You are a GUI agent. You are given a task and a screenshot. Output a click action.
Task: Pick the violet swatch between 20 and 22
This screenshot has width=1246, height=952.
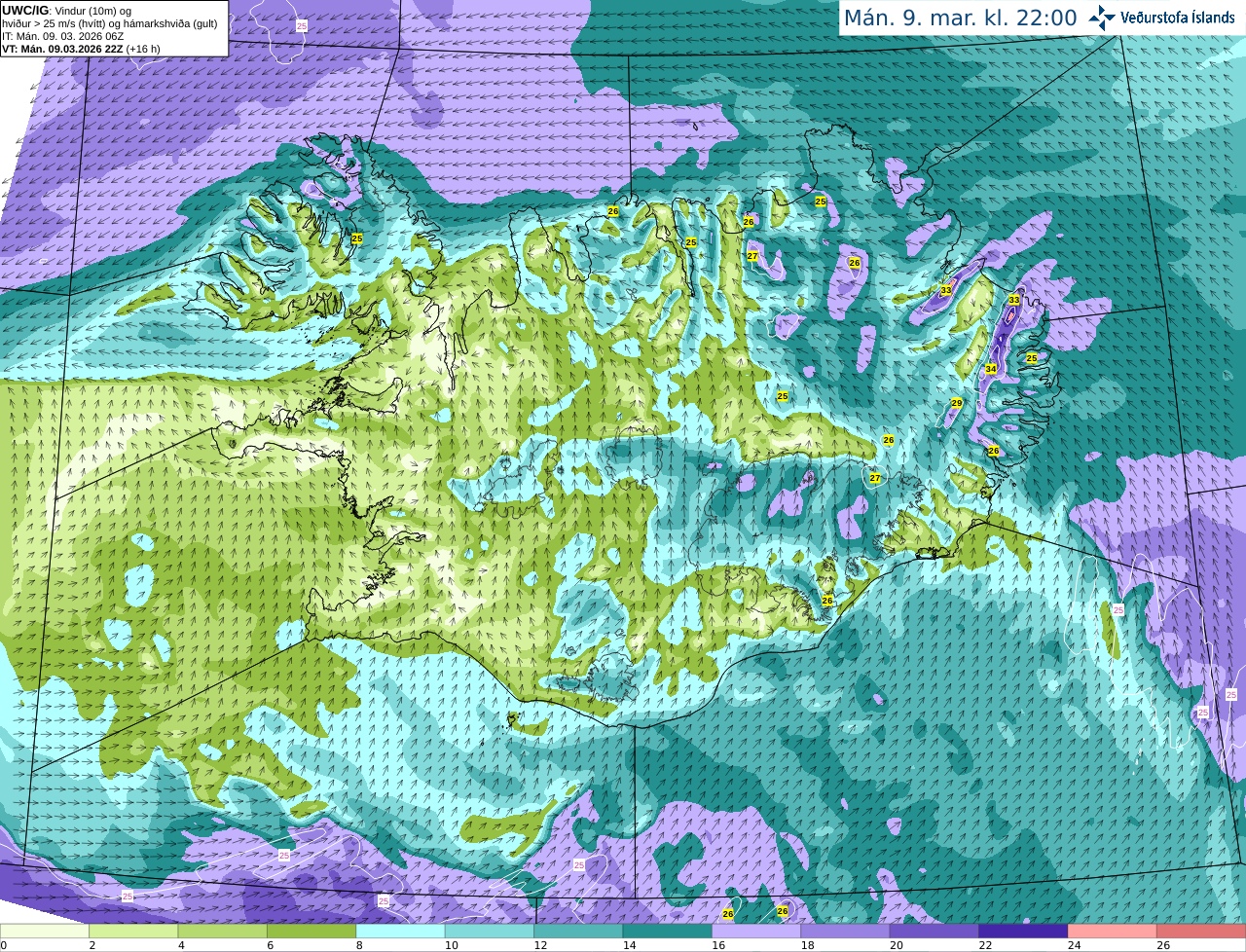click(934, 932)
